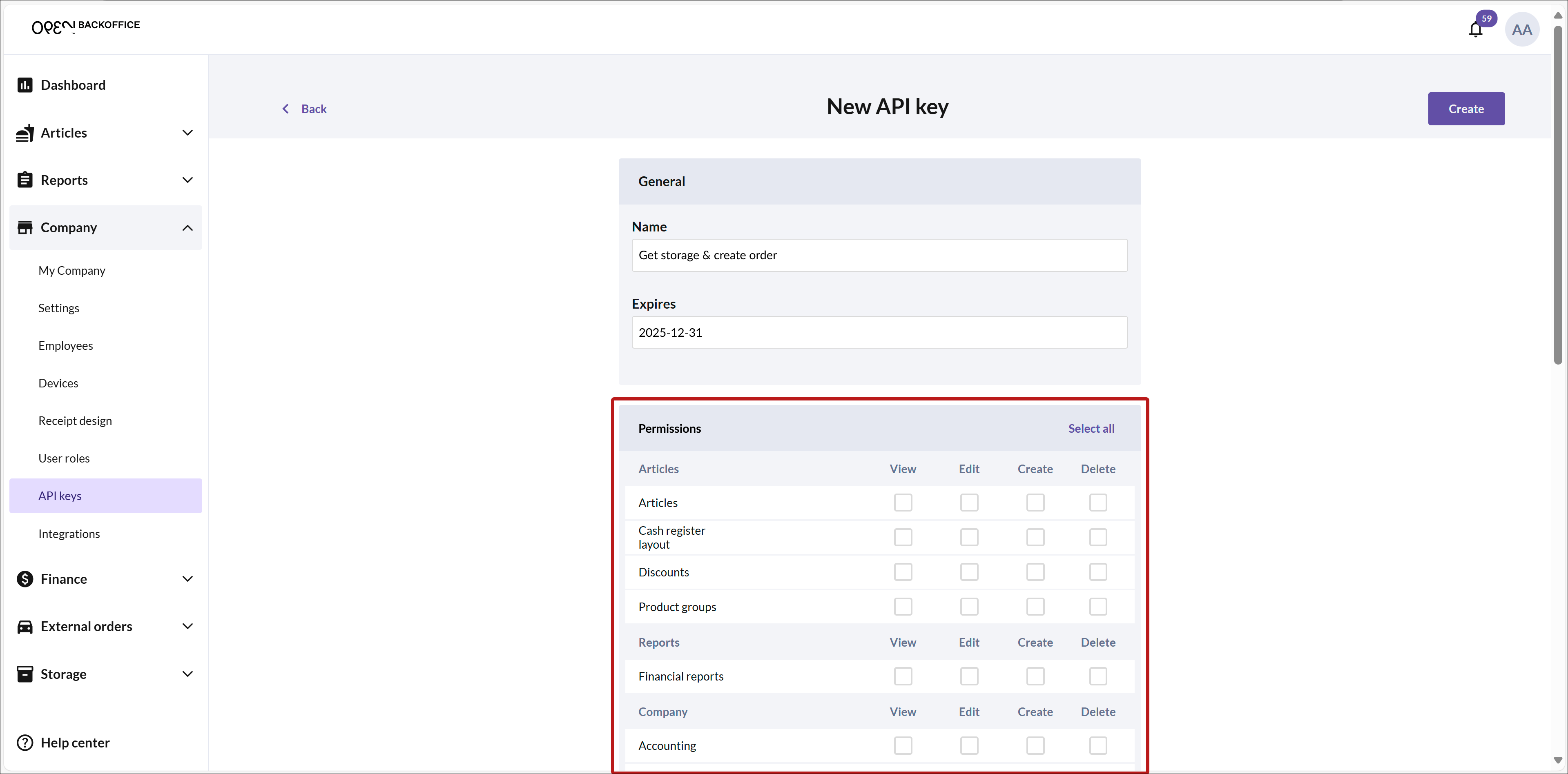Open Settings submenu item
The width and height of the screenshot is (1568, 774).
click(x=105, y=308)
